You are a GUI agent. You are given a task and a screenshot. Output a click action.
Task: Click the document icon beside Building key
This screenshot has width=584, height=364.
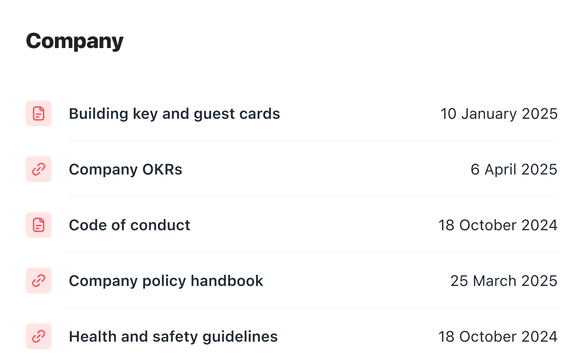(x=38, y=114)
